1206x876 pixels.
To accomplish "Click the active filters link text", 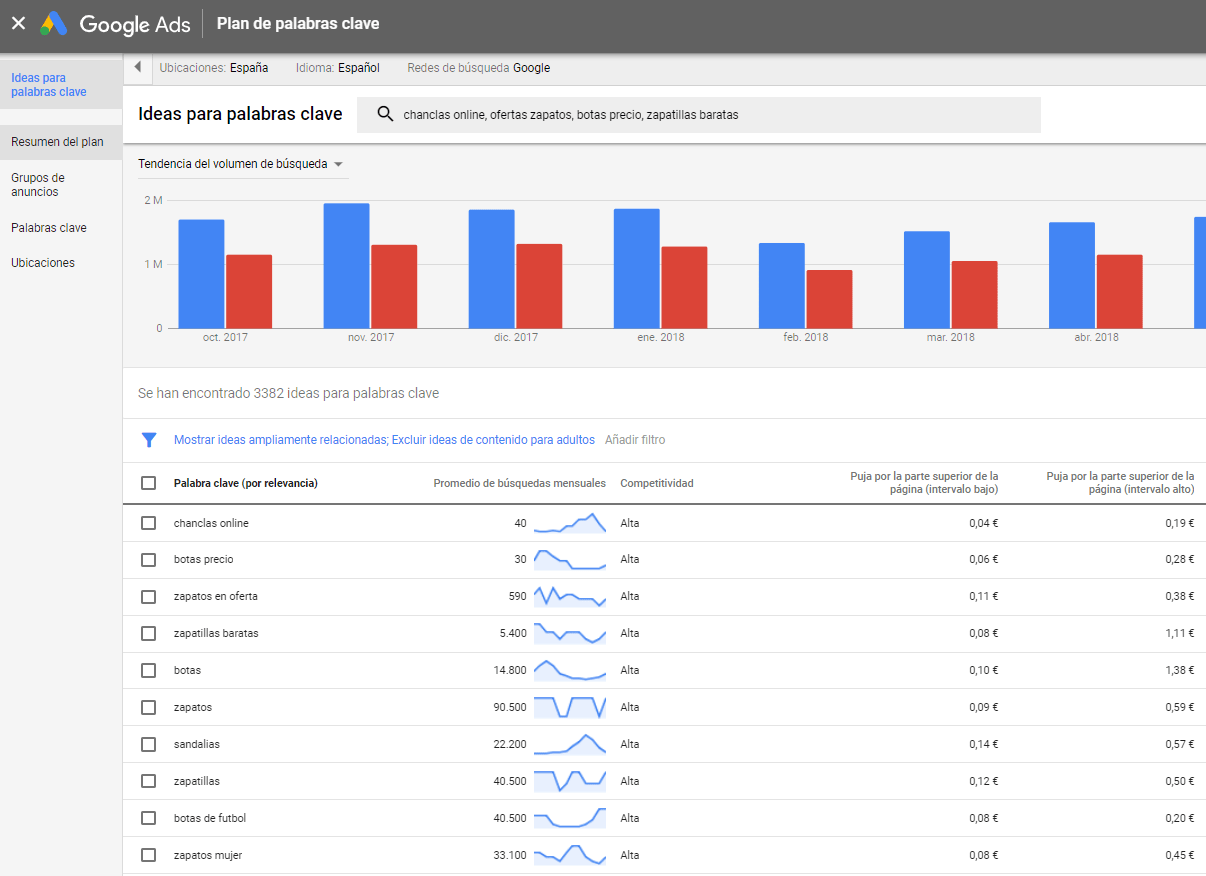I will (384, 440).
